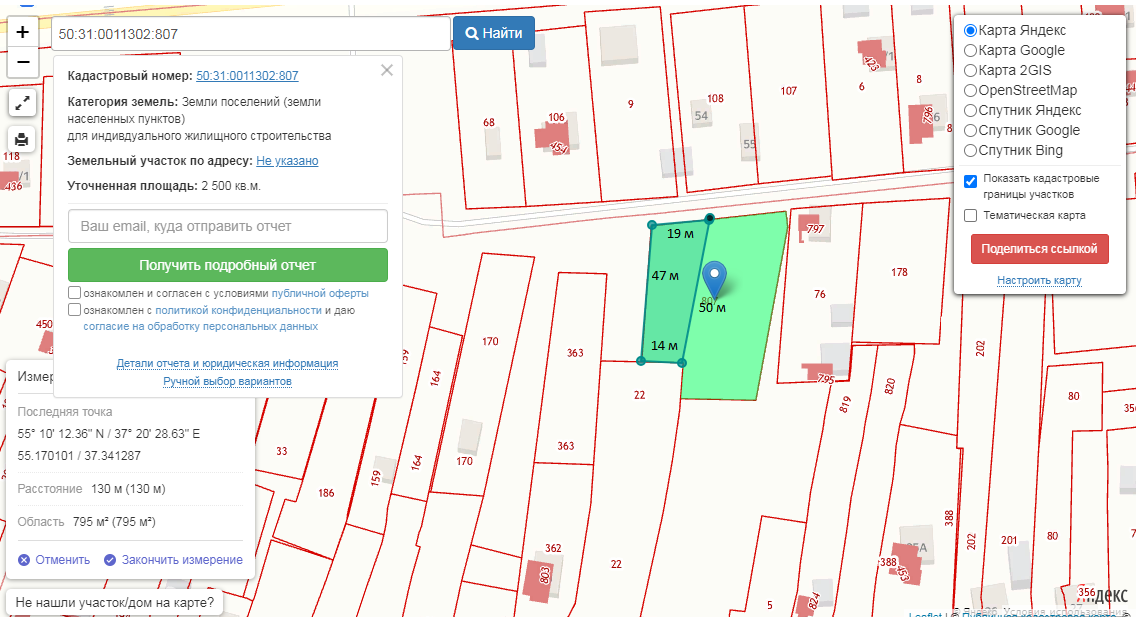The width and height of the screenshot is (1147, 617).
Task: Enable the Тематическая карта checkbox
Action: (x=970, y=215)
